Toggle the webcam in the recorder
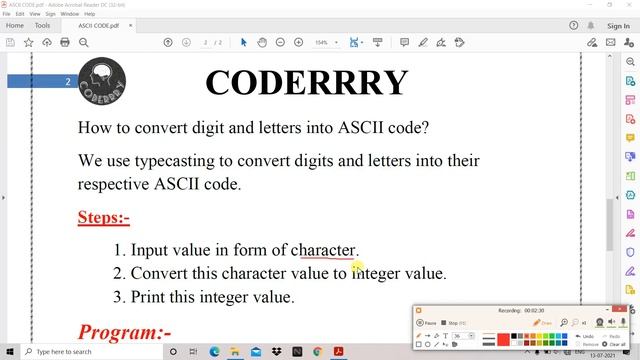The image size is (640, 360). (x=600, y=322)
